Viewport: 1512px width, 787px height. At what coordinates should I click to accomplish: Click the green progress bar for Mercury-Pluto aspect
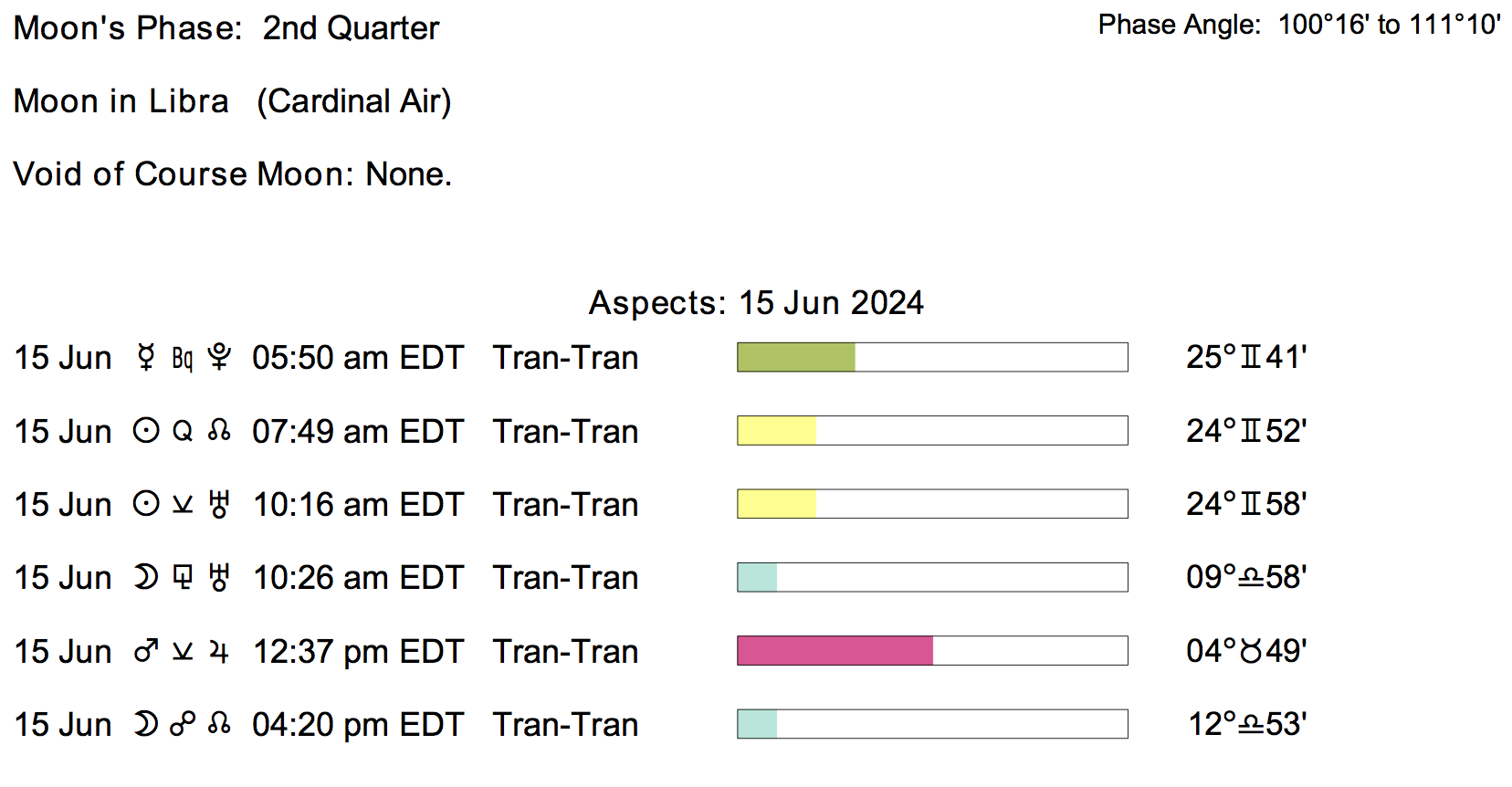click(796, 357)
